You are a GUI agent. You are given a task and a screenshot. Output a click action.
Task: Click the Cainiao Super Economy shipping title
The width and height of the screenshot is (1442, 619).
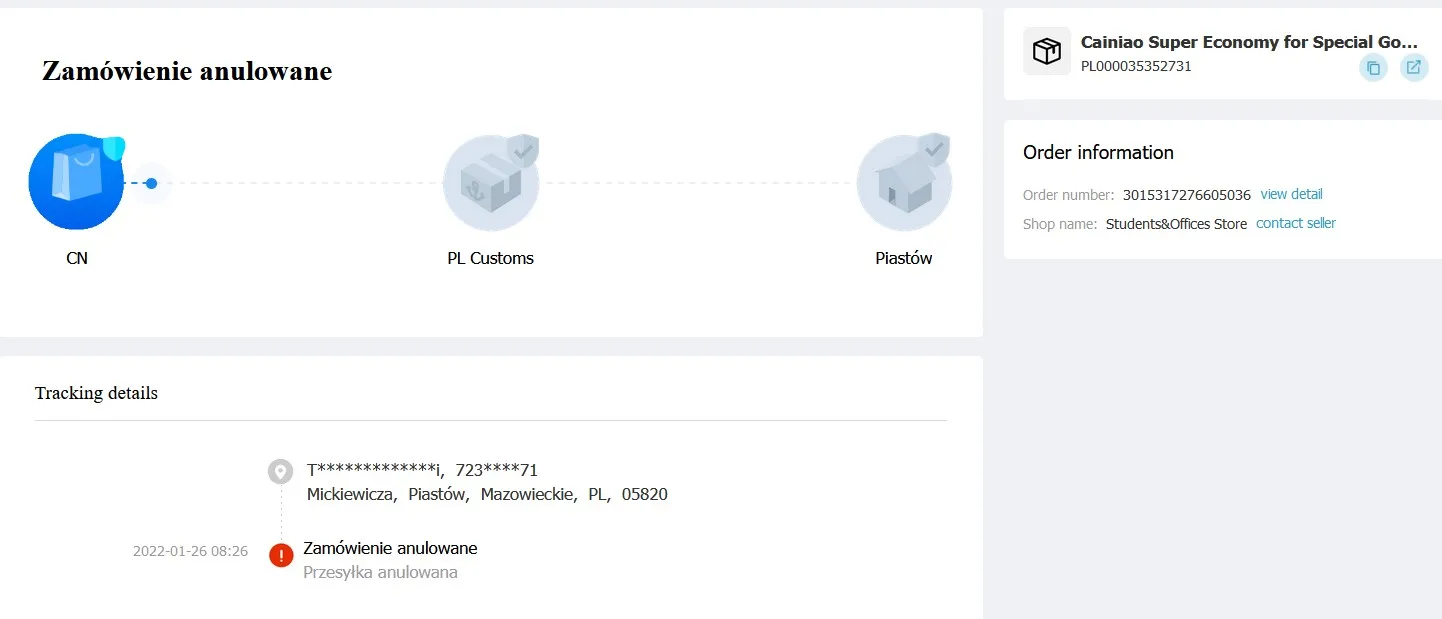(x=1249, y=42)
